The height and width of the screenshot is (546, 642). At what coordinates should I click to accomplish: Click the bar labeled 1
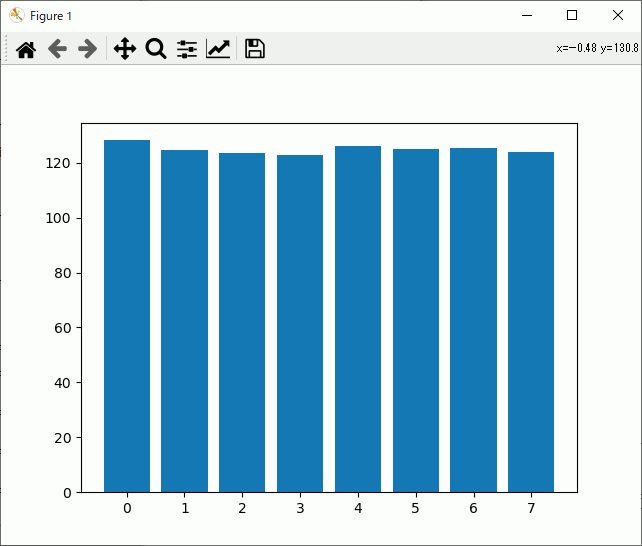(185, 321)
